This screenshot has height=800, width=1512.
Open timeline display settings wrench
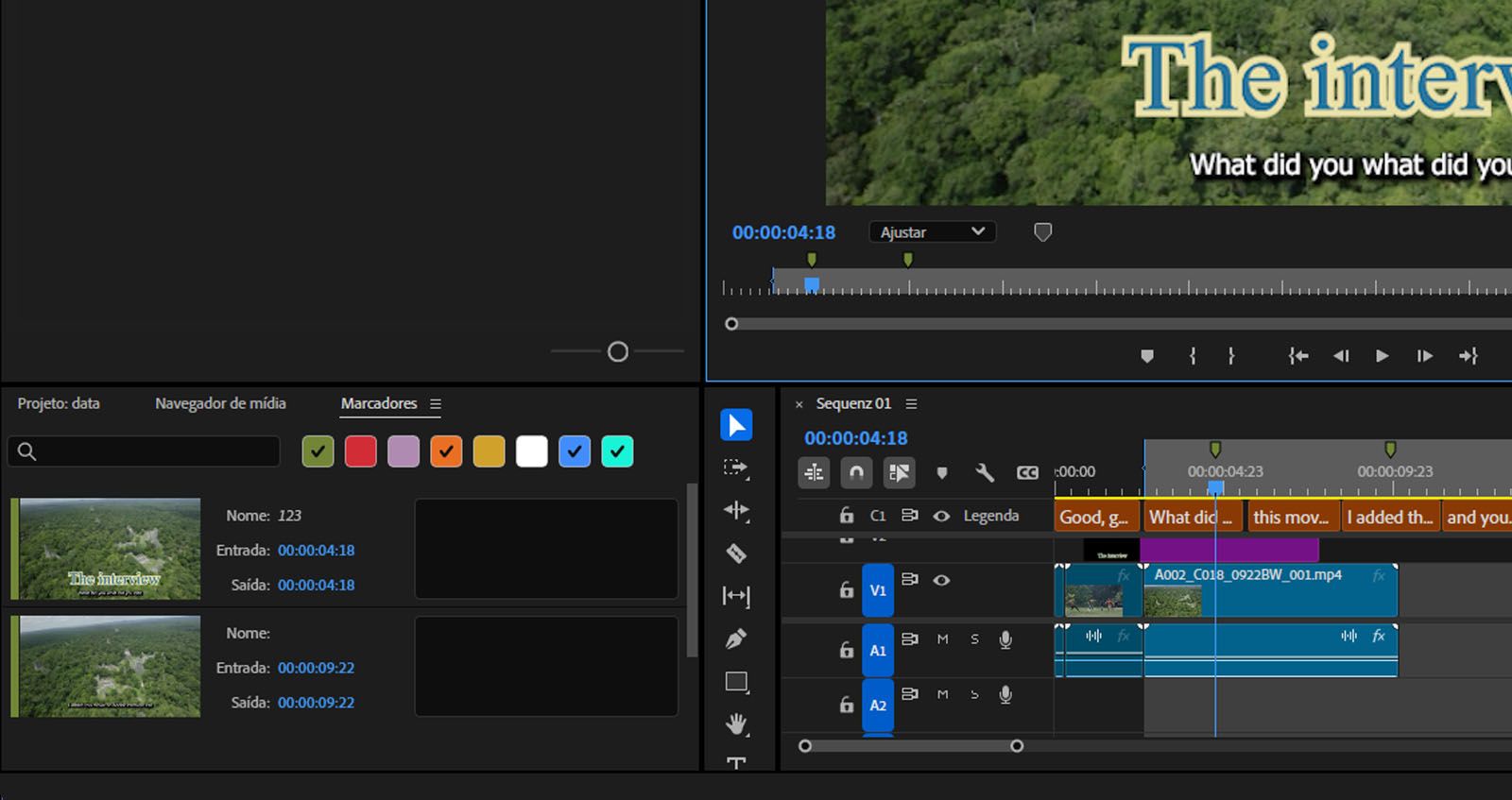(x=984, y=472)
